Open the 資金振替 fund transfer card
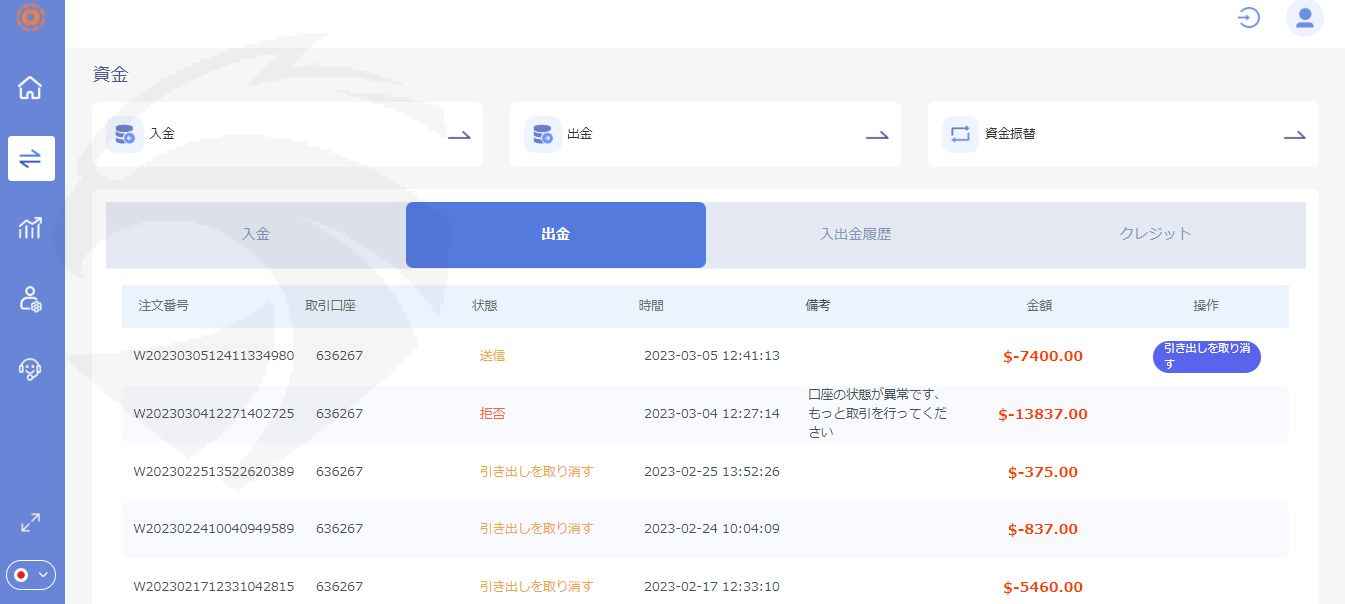The width and height of the screenshot is (1345, 604). pyautogui.click(x=1122, y=134)
